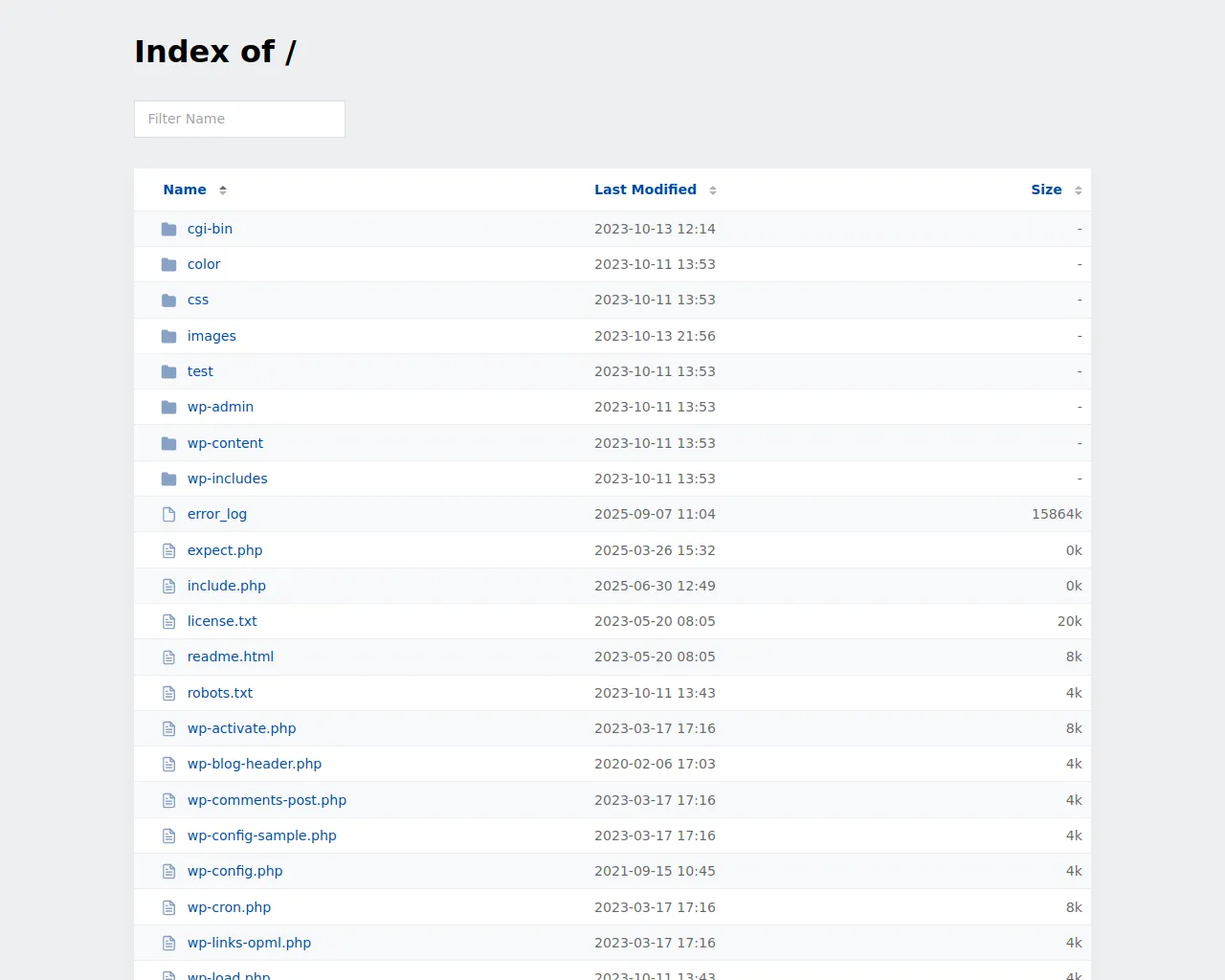The image size is (1225, 980).
Task: Sort files by Size header
Action: pyautogui.click(x=1046, y=189)
